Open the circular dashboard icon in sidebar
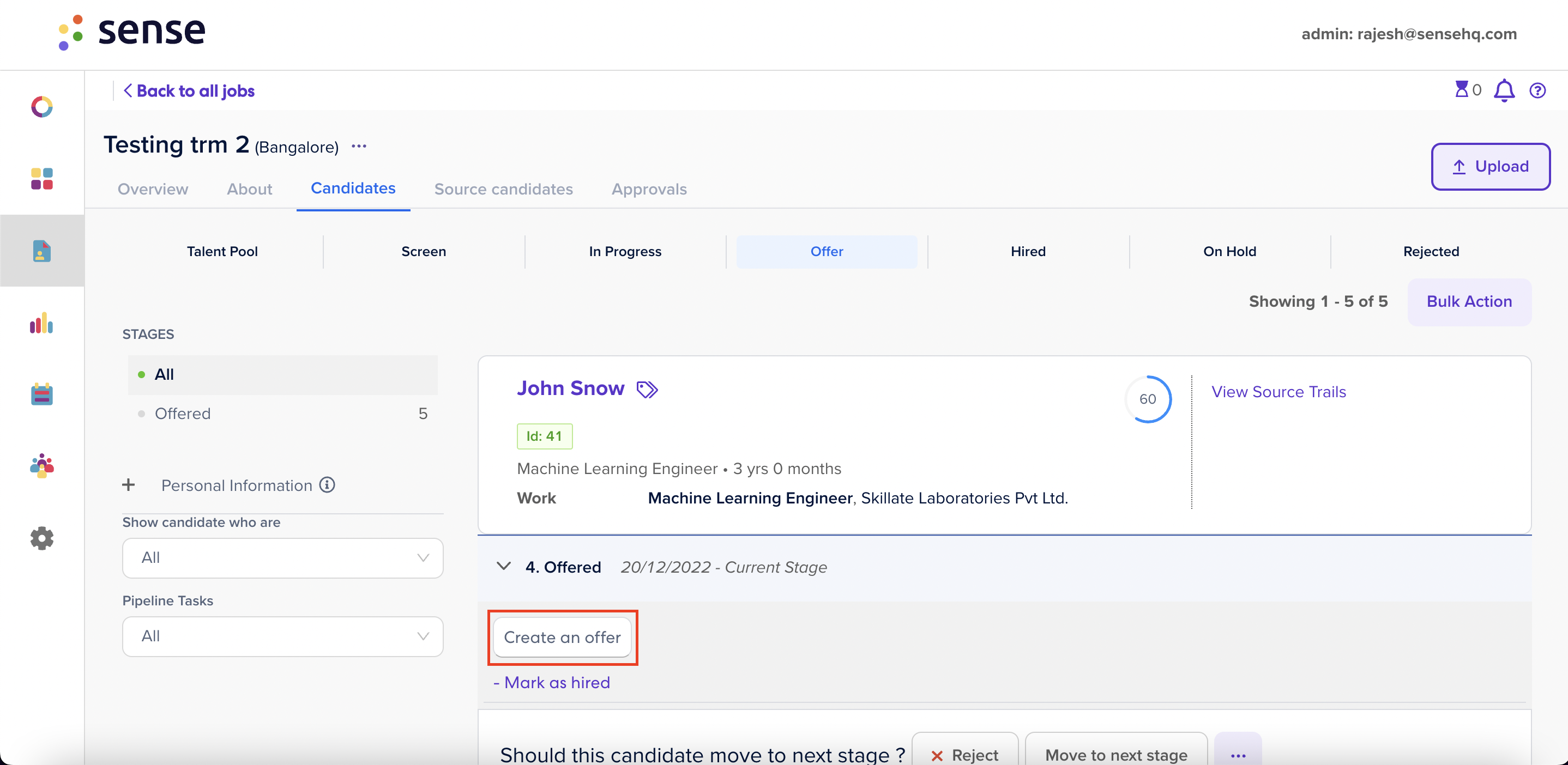 42,107
